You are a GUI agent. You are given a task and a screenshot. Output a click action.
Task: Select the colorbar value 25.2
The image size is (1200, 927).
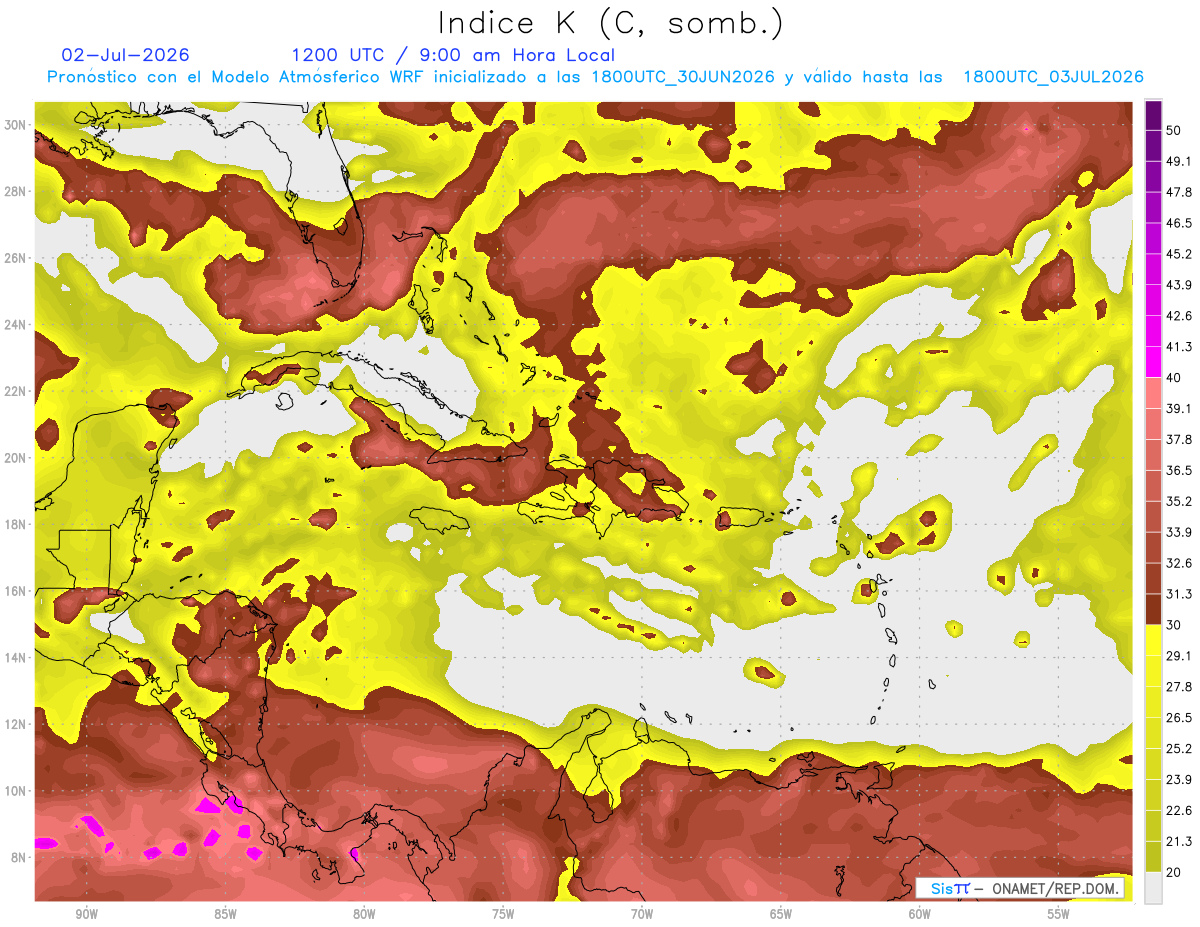(x=1179, y=749)
